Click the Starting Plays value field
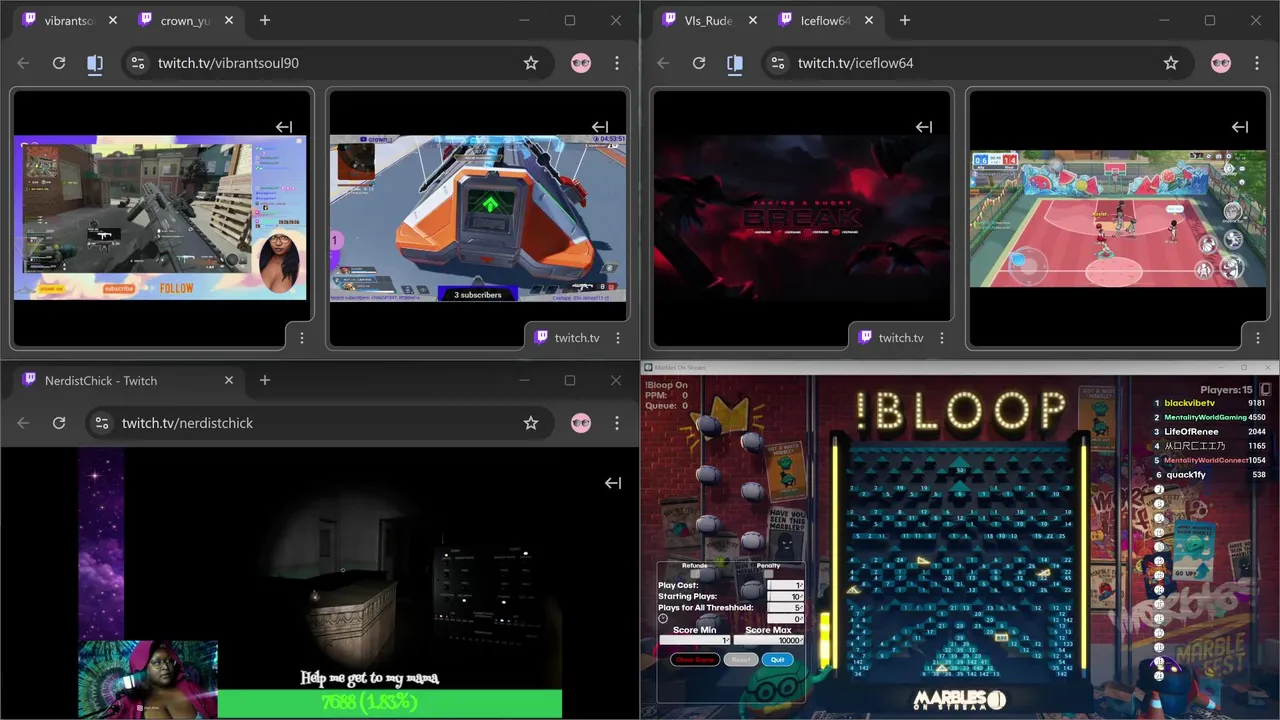This screenshot has height=720, width=1280. point(785,597)
